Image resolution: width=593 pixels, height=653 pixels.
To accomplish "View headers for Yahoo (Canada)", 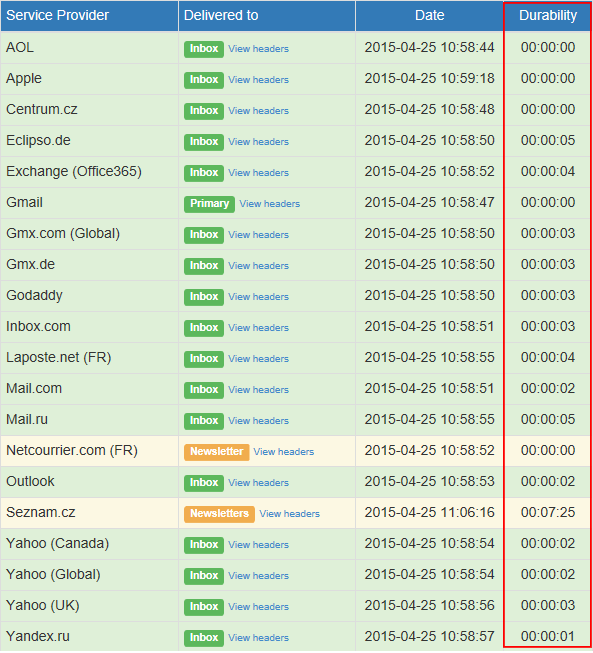I will tap(258, 545).
